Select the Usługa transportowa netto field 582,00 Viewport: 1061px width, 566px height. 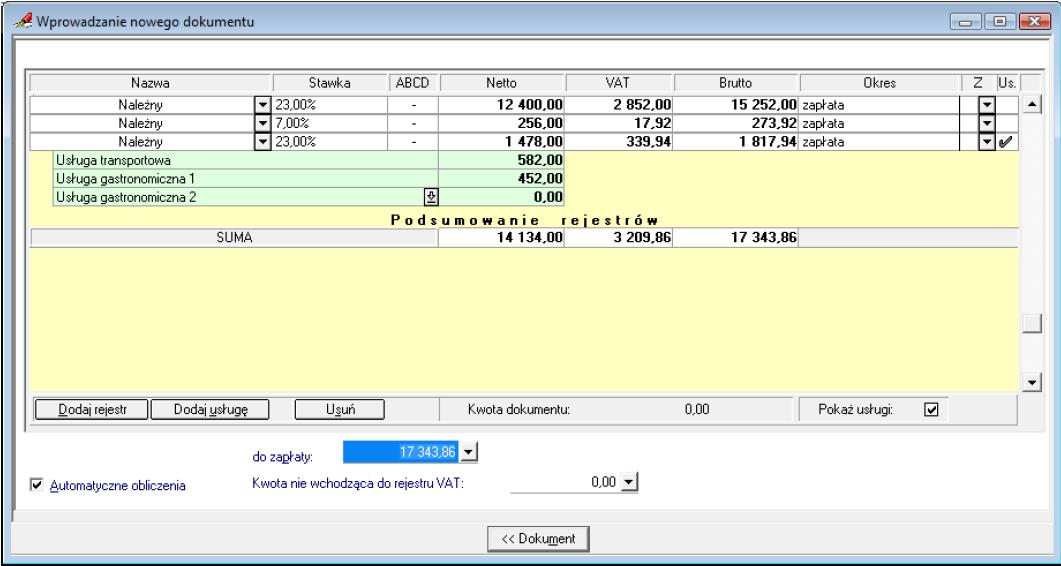[x=502, y=160]
